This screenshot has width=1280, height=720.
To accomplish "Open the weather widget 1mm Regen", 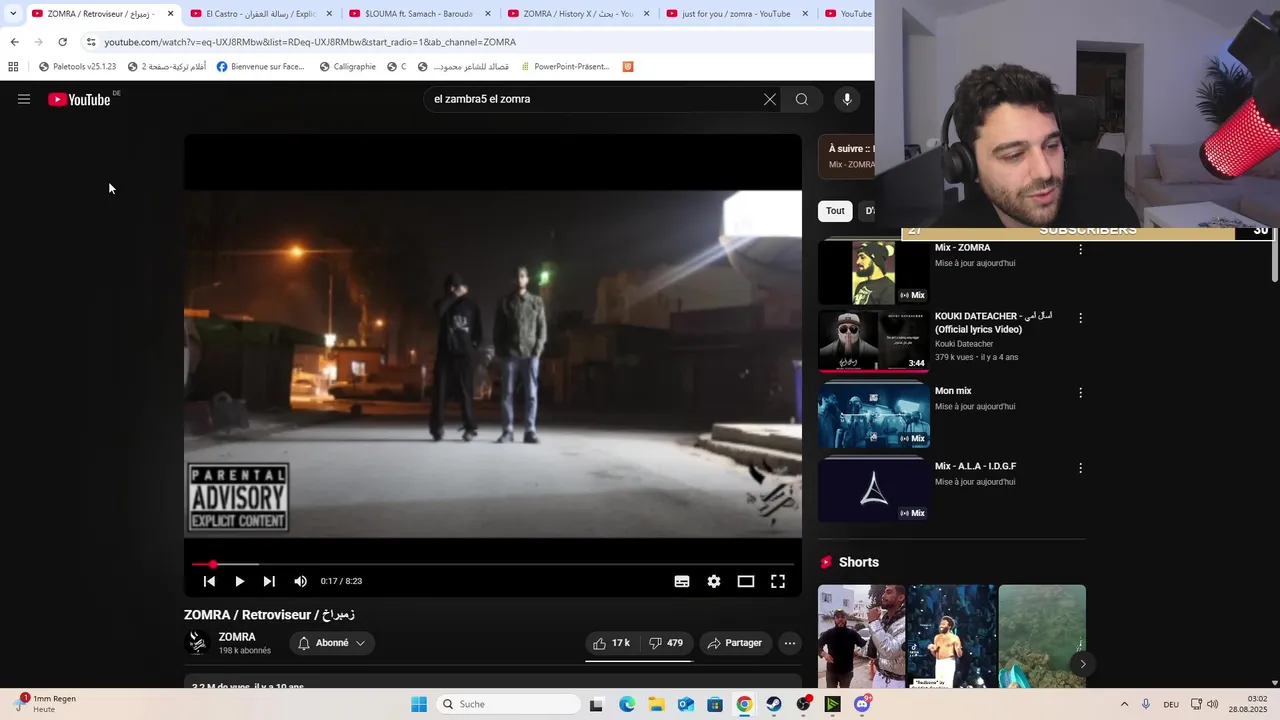I will coord(46,704).
